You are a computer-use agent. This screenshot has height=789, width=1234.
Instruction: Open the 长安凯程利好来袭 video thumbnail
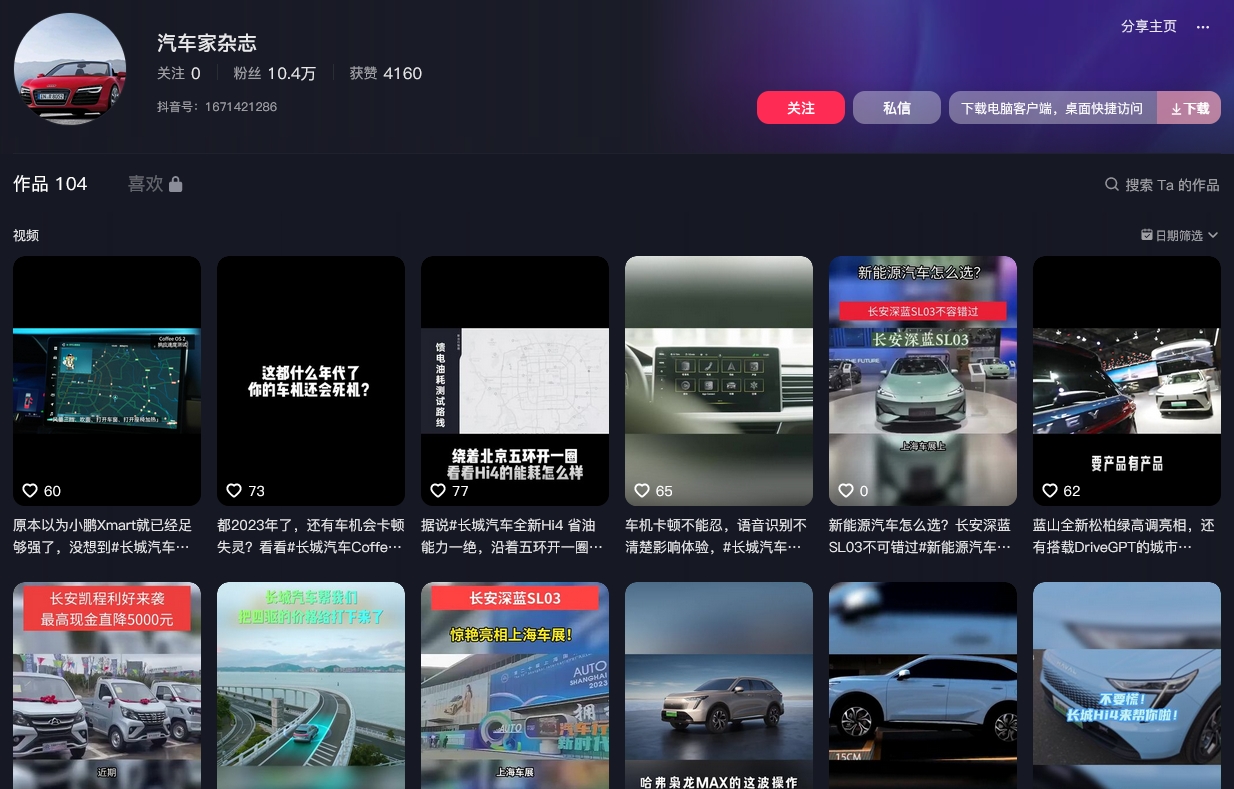coord(107,685)
